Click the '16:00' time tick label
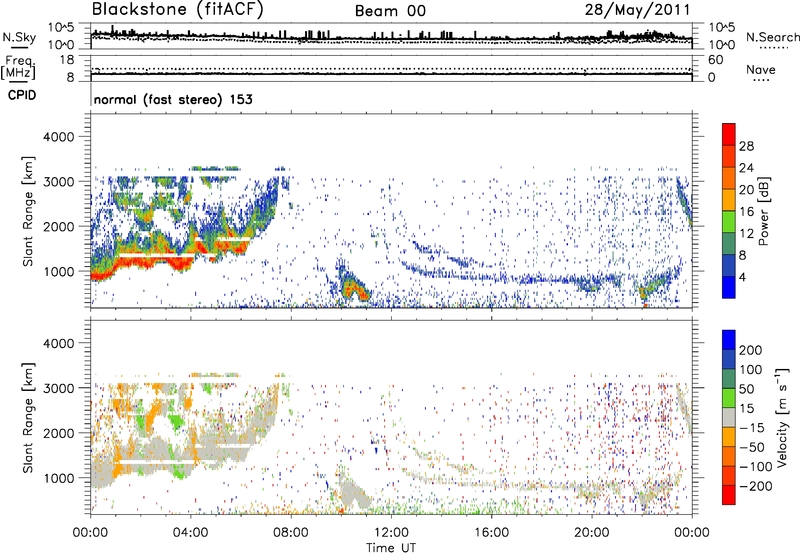The image size is (800, 554). tap(491, 533)
